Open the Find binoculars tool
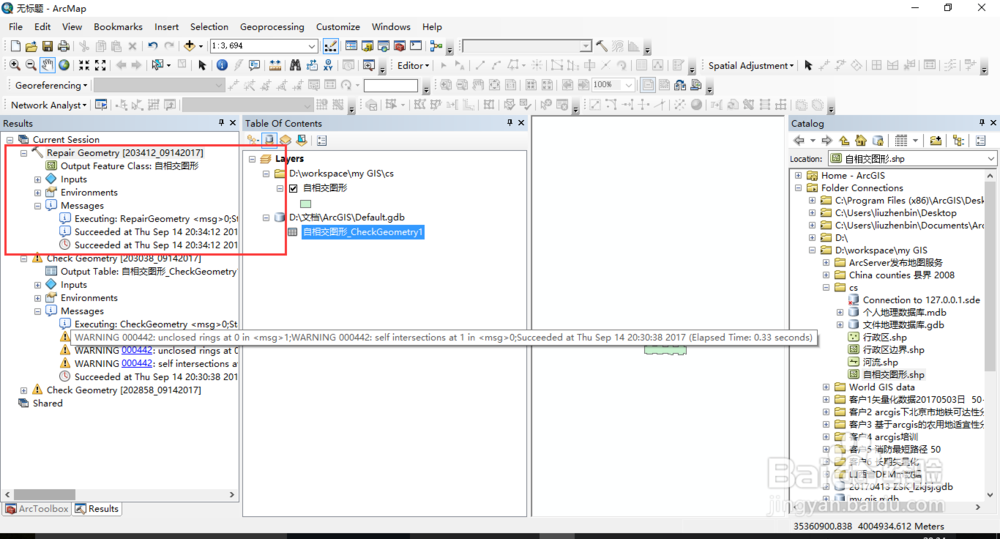This screenshot has height=539, width=1000. [x=295, y=65]
